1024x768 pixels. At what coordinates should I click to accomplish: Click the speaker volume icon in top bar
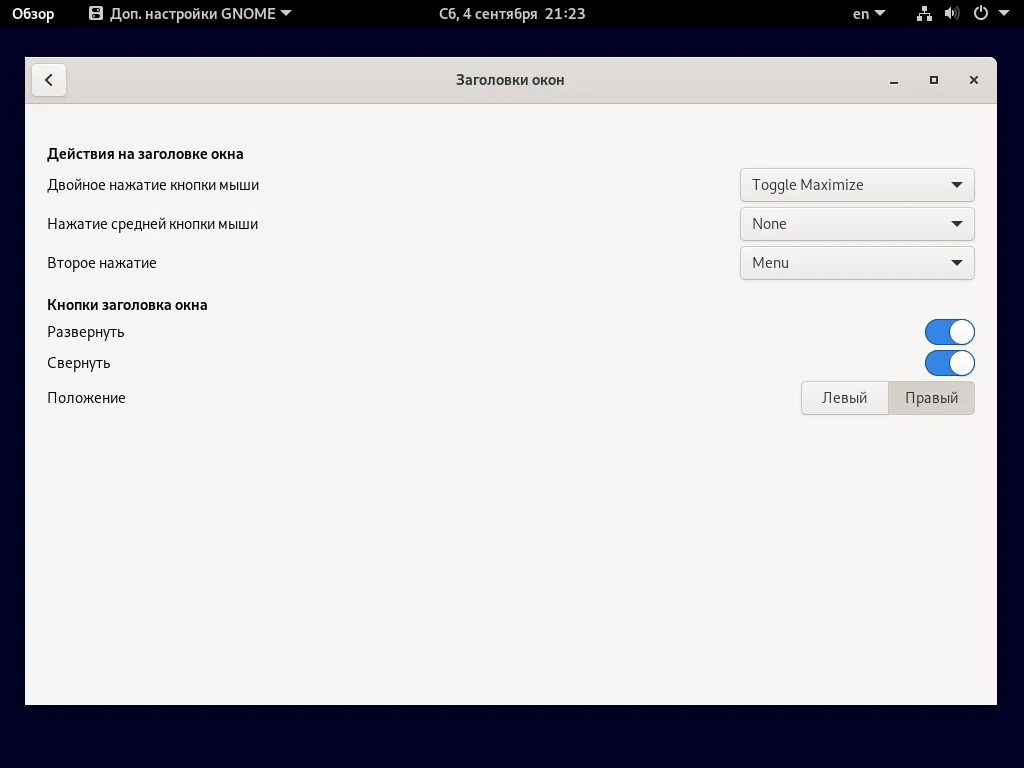click(x=952, y=14)
